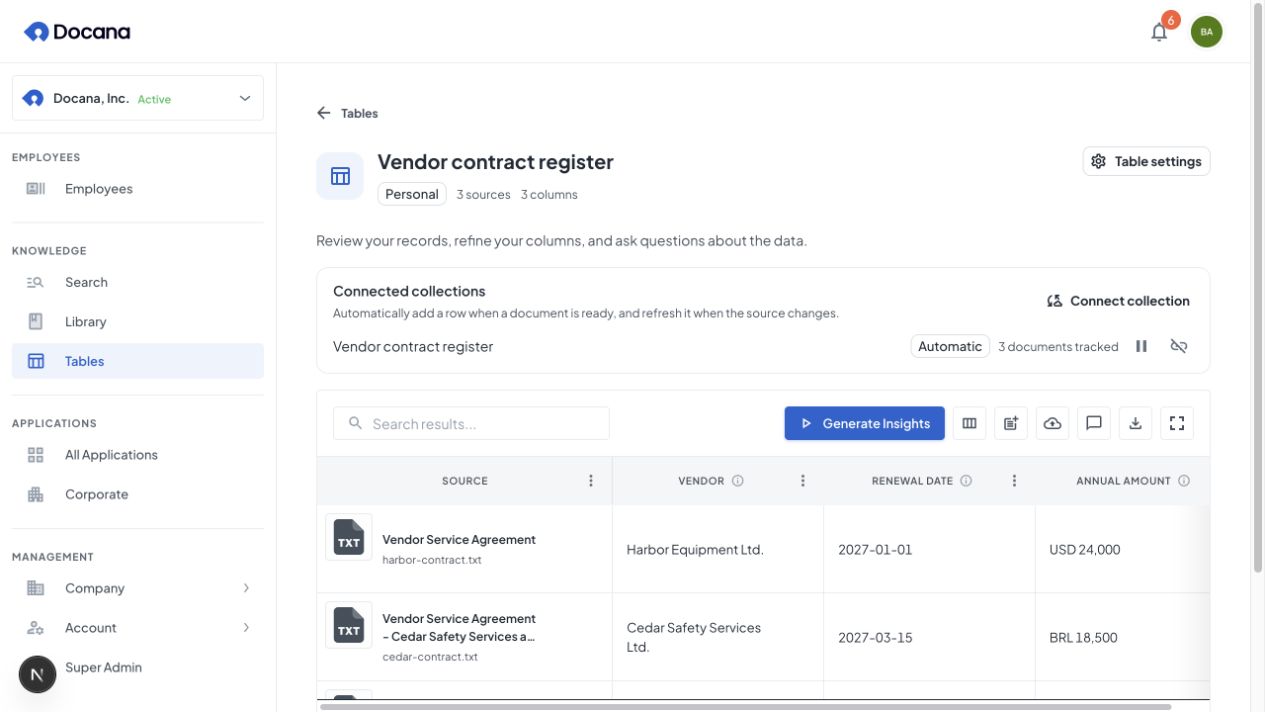
Task: Open Corporate in the sidebar
Action: click(x=138, y=494)
